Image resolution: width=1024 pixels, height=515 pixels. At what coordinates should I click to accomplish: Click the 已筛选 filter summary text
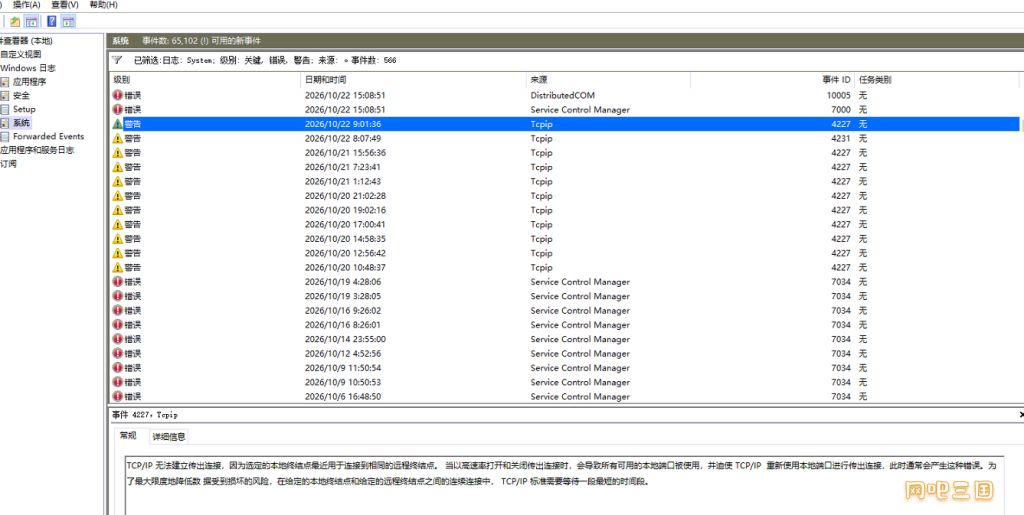click(x=264, y=60)
